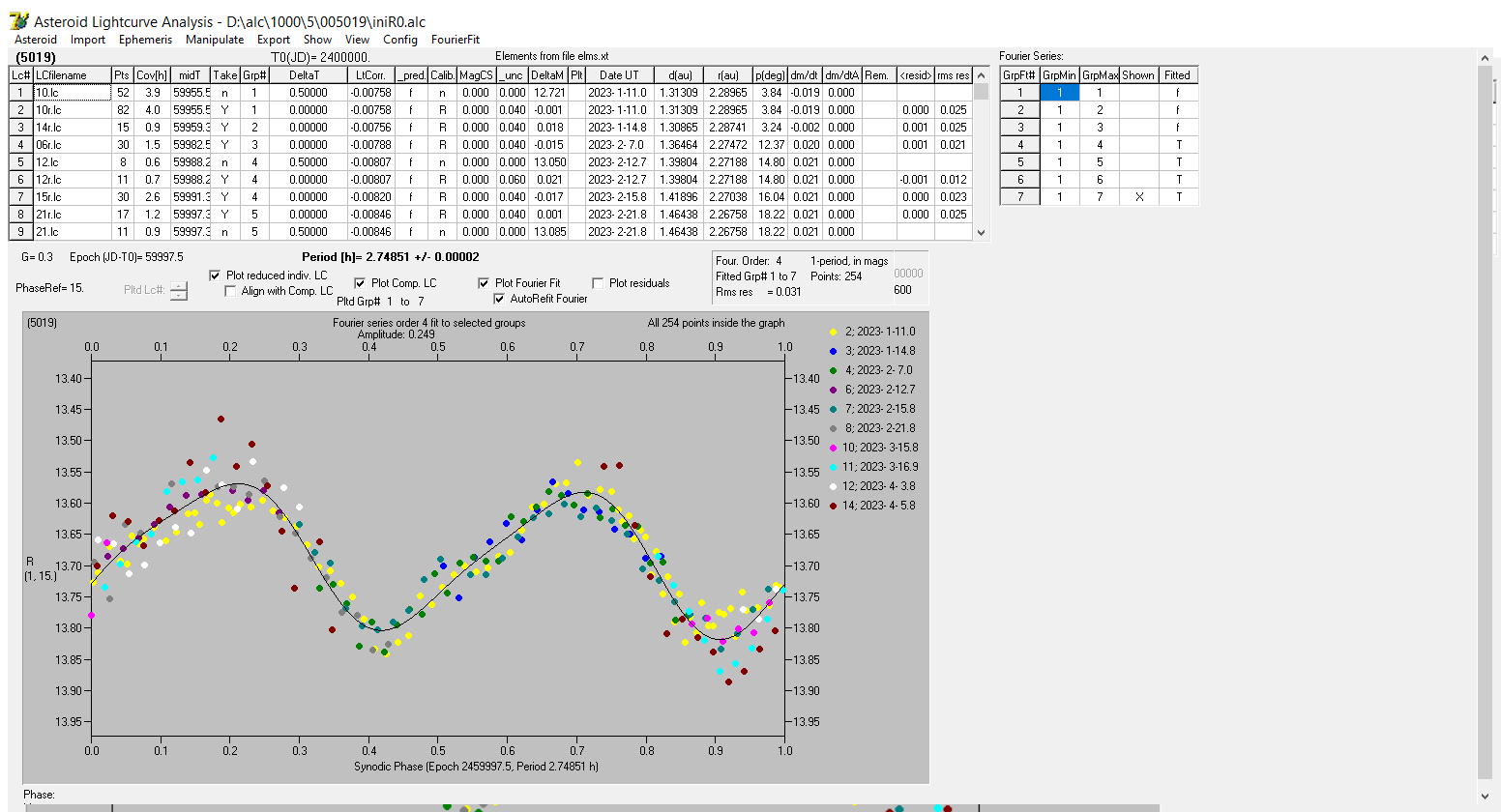Click dark red legend dot for 2023-4-5.8
This screenshot has width=1501, height=812.
[833, 506]
